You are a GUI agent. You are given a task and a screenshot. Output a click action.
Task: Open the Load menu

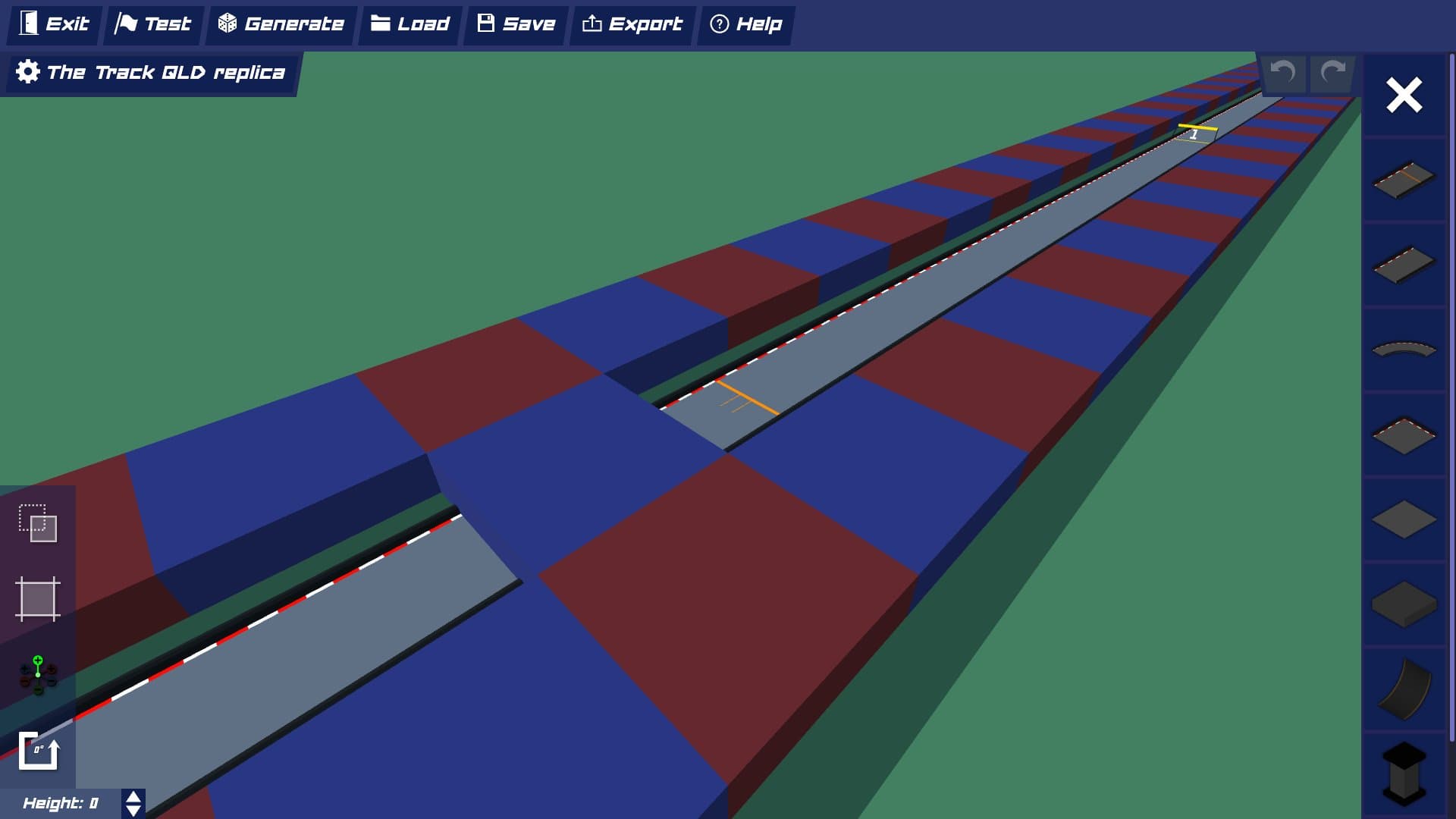(x=410, y=24)
